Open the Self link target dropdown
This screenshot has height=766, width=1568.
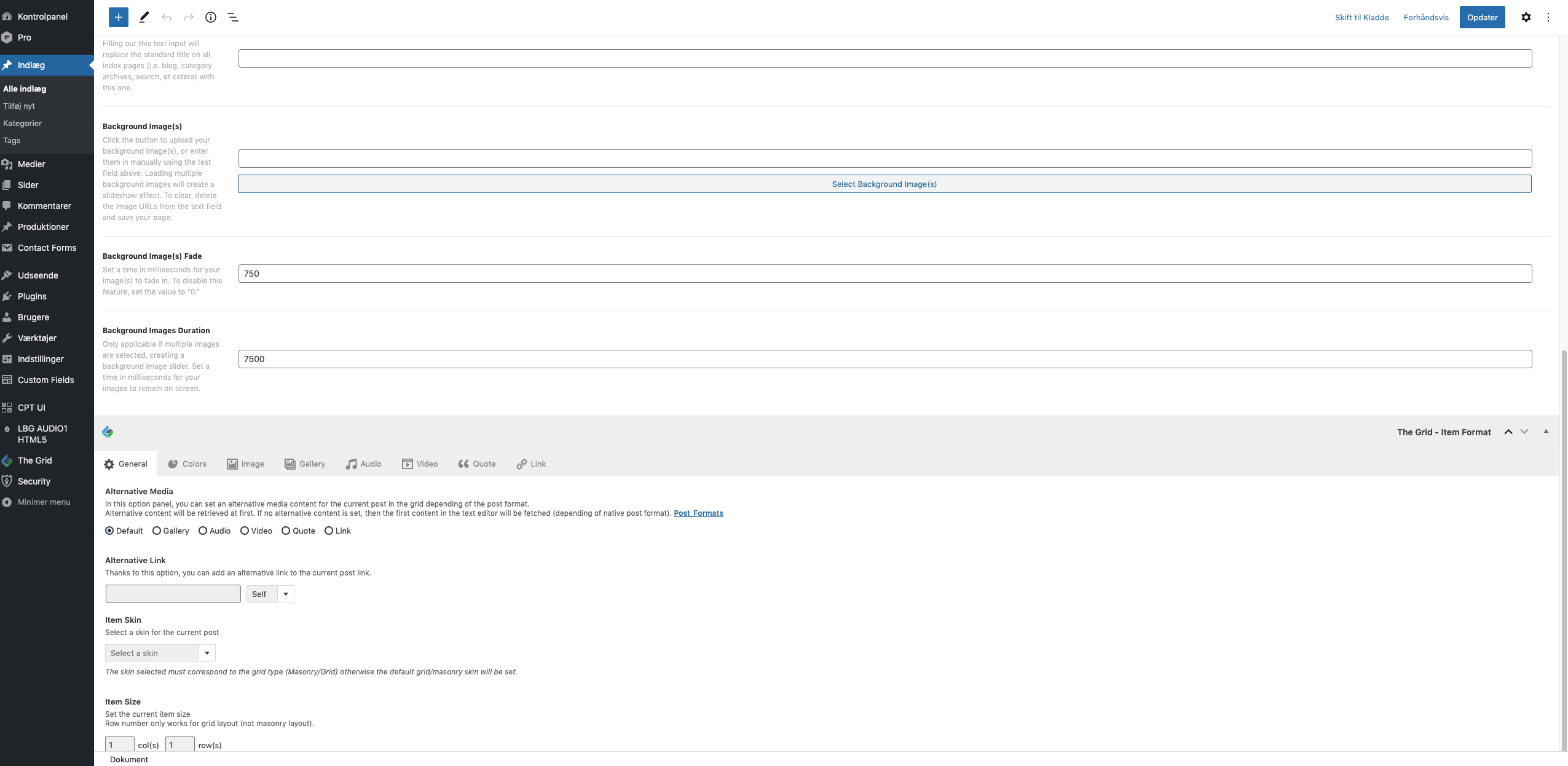pyautogui.click(x=270, y=594)
